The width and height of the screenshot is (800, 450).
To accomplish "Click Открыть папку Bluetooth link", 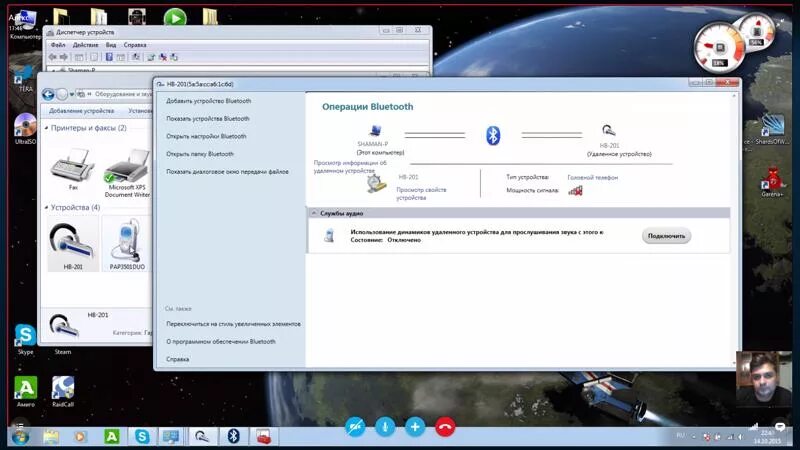I will point(199,154).
